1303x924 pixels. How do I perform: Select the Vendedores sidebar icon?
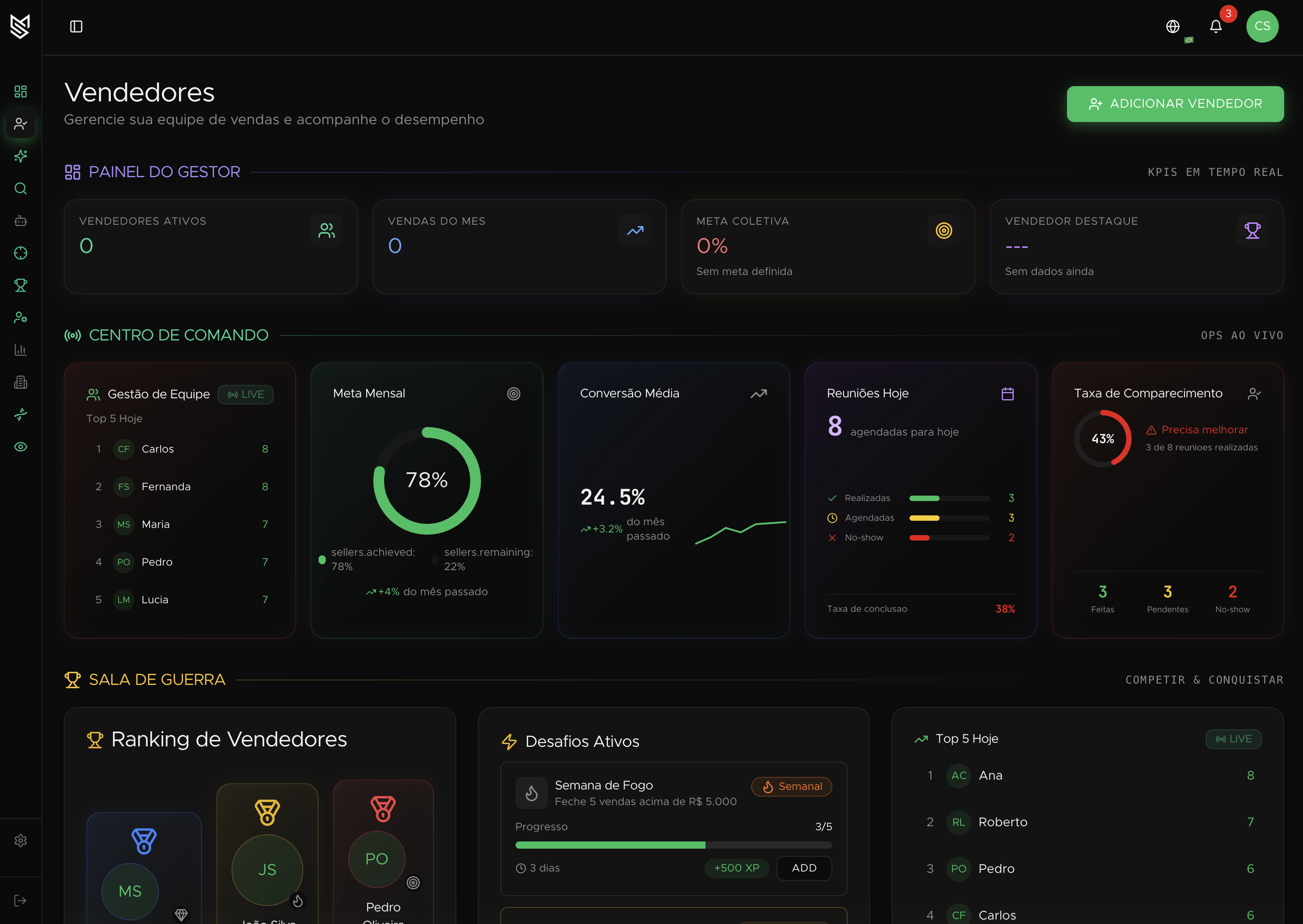coord(21,124)
